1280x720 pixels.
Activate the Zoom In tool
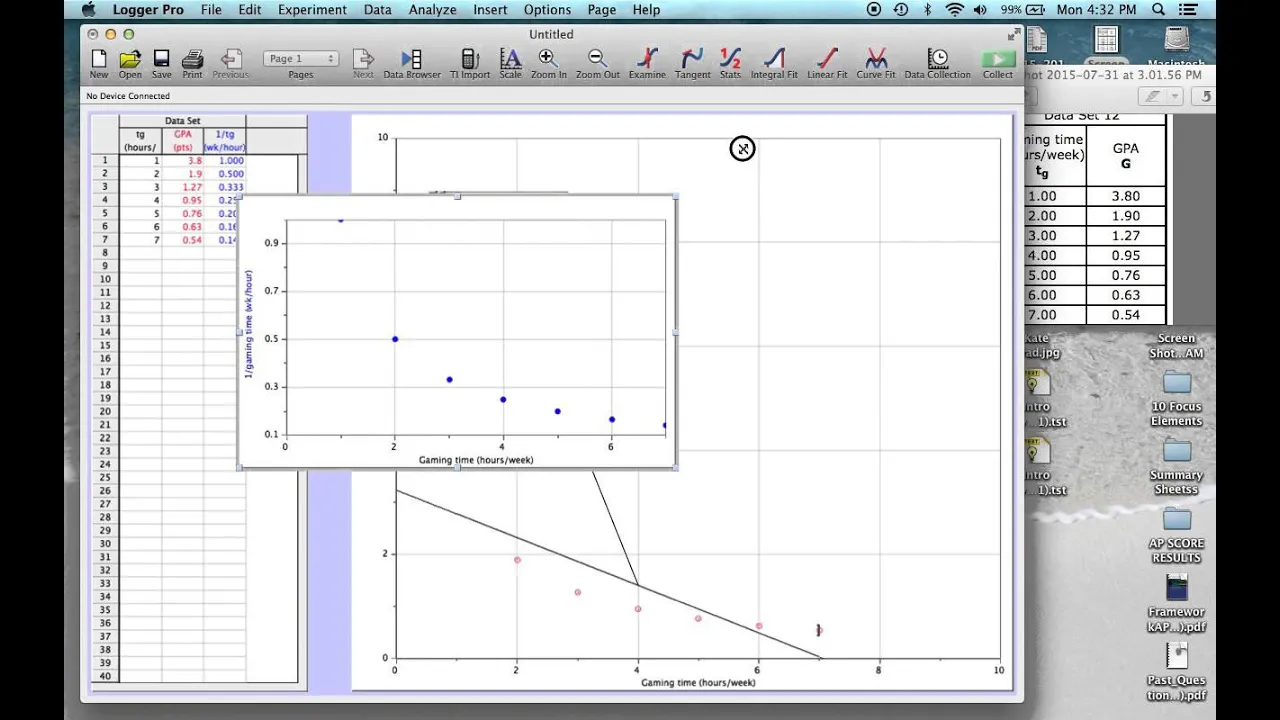click(548, 64)
